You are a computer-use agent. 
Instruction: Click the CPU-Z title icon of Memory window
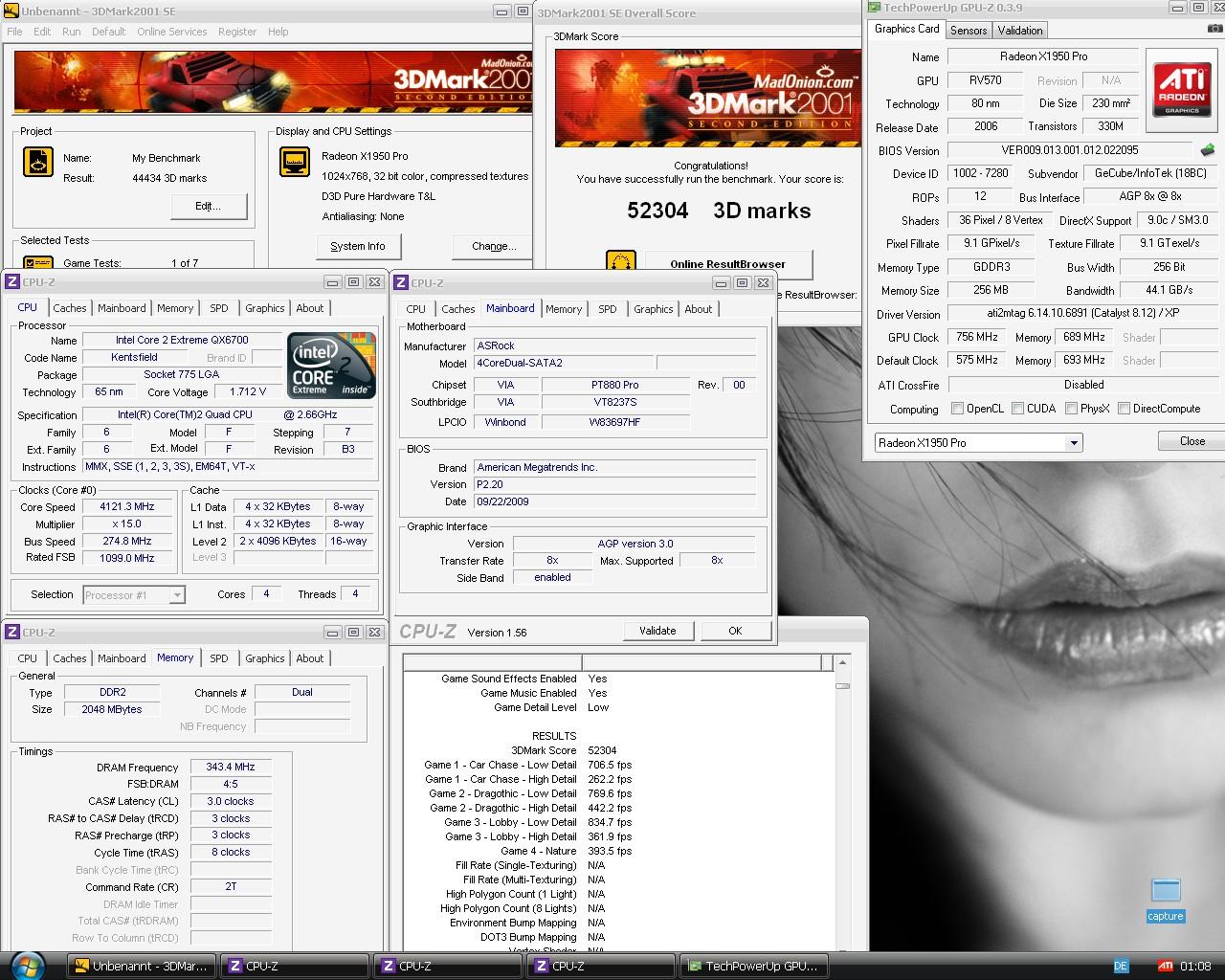[11, 632]
